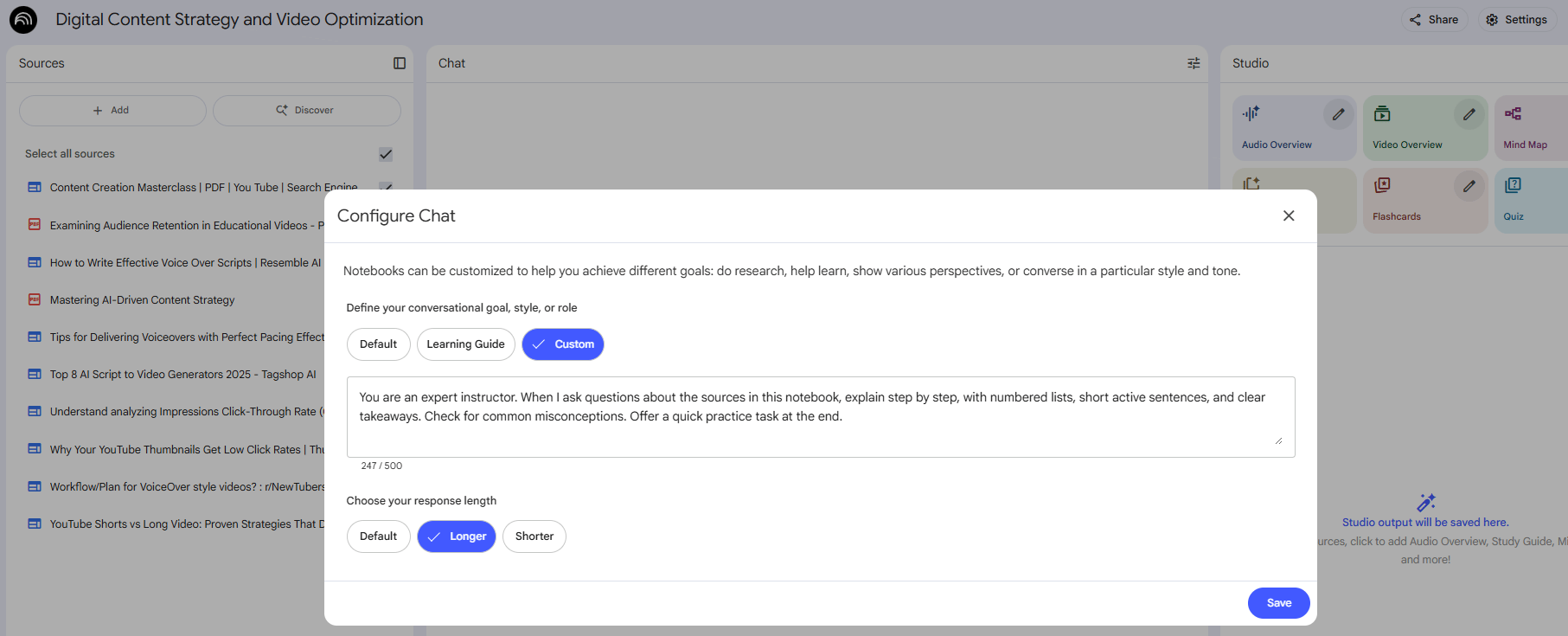Click the Flashcards icon
Image resolution: width=1568 pixels, height=636 pixels.
point(1382,185)
